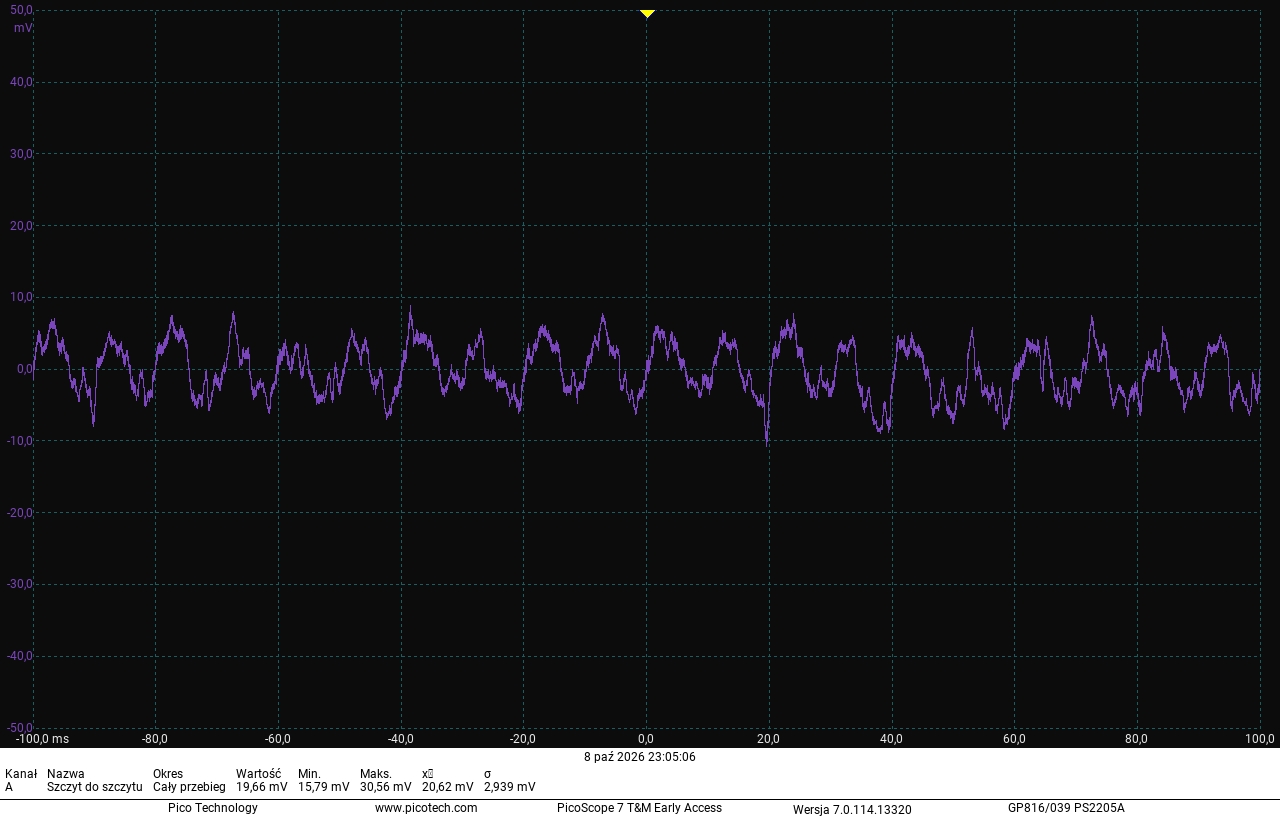
Task: Click the -50,0 bottom voltage axis label
Action: point(19,727)
